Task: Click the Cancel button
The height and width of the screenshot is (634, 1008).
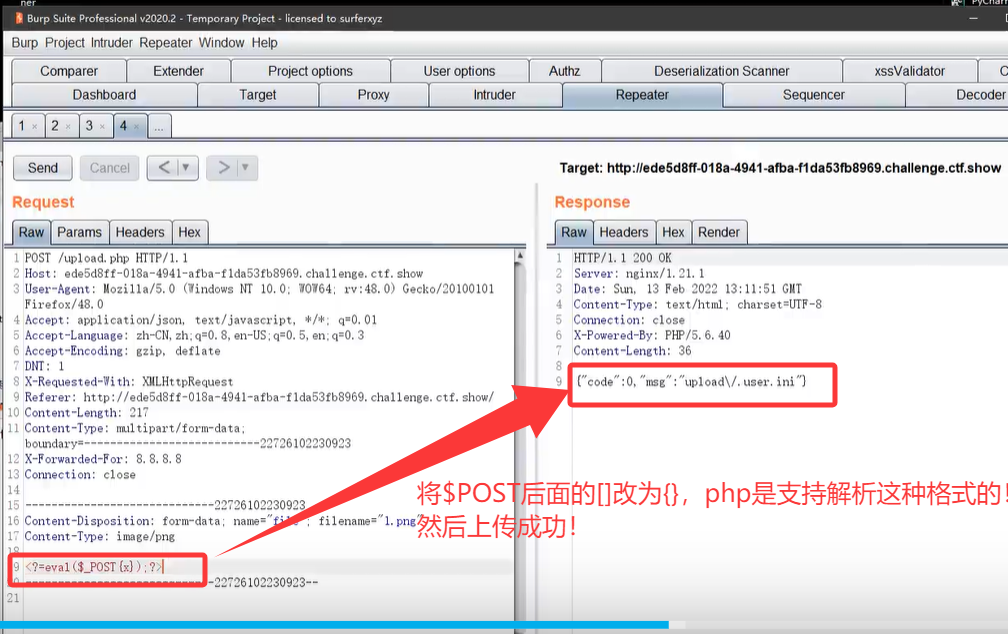Action: click(x=109, y=168)
